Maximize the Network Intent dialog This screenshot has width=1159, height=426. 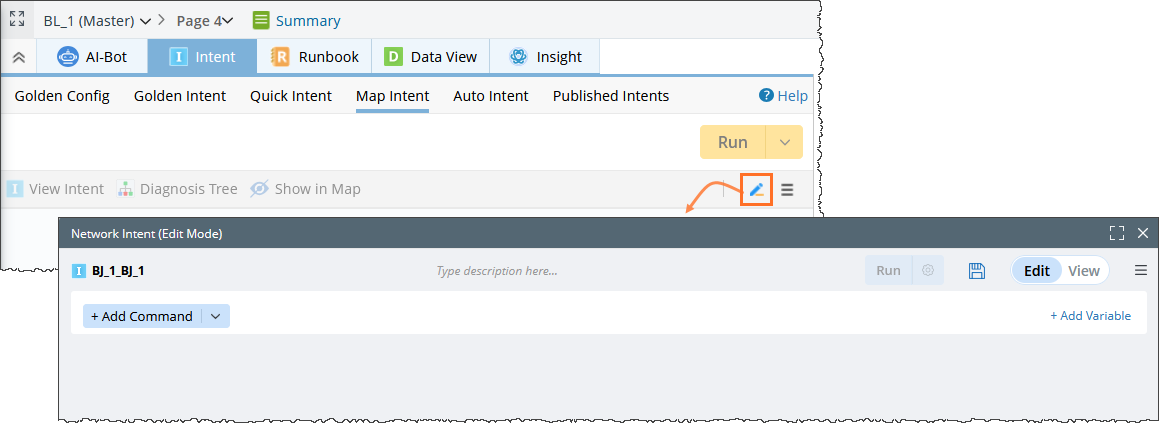[x=1117, y=233]
